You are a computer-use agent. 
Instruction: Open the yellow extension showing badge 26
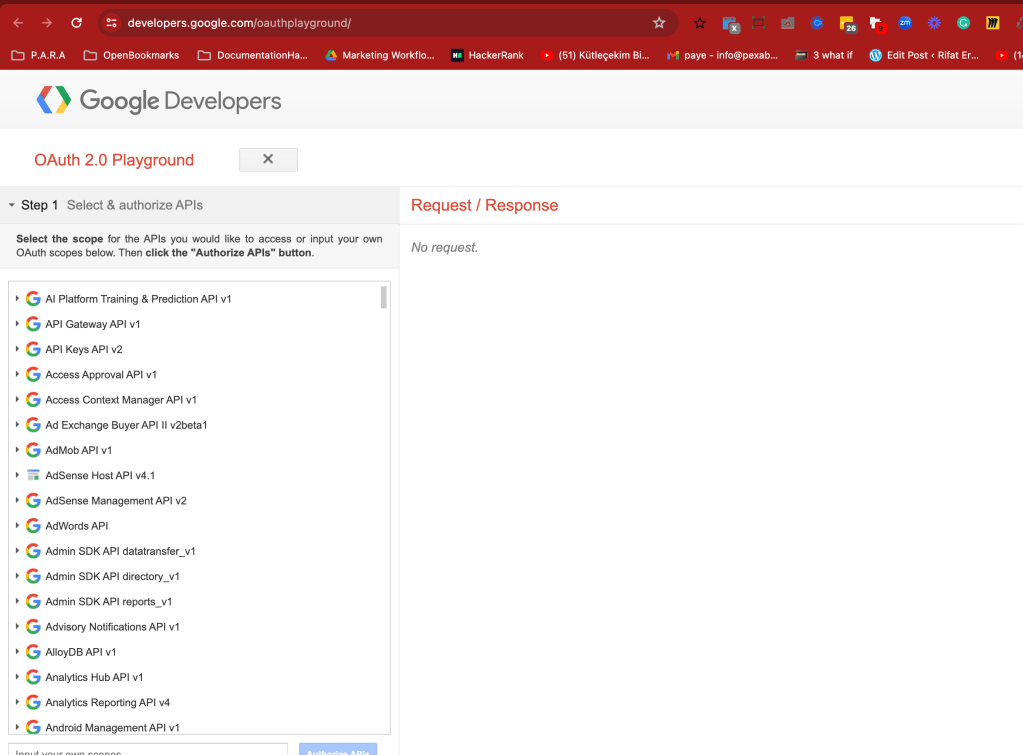pos(847,24)
